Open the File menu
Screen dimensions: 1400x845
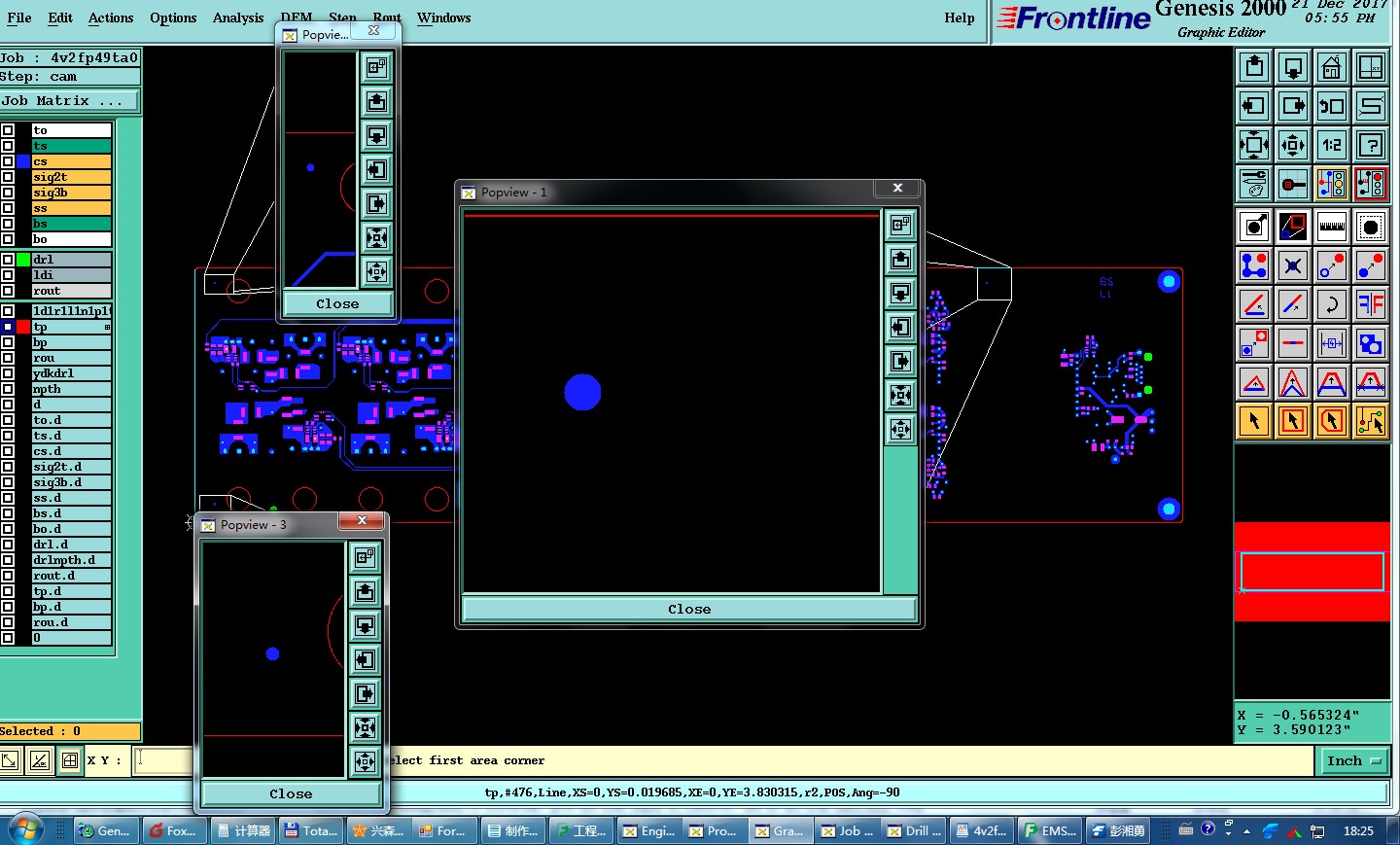pos(19,18)
